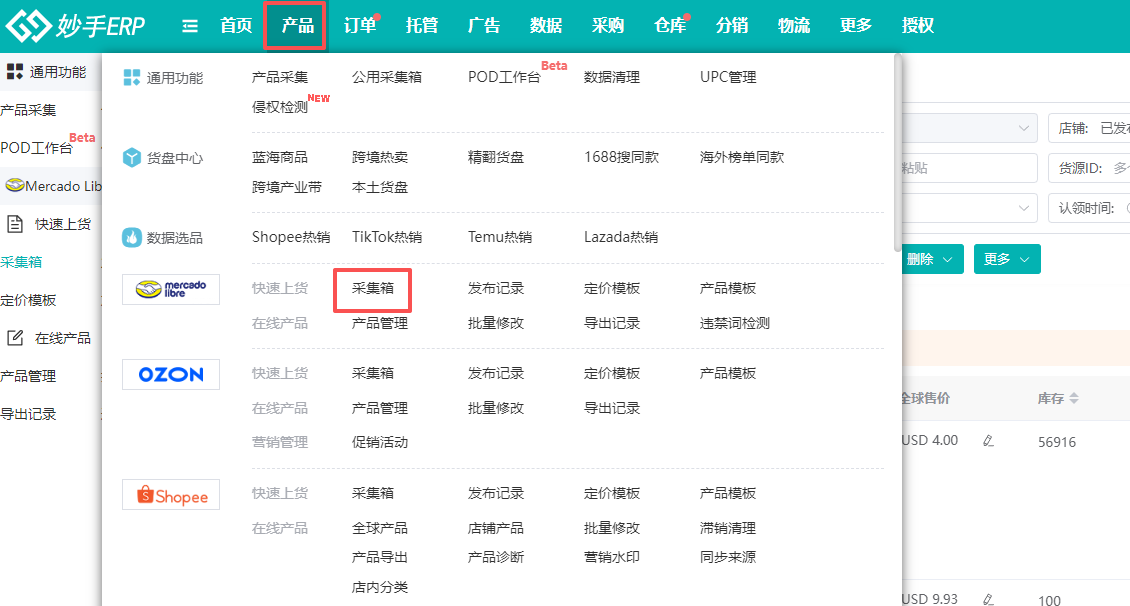Image resolution: width=1130 pixels, height=606 pixels.
Task: Open Shopee热销 link
Action: point(290,237)
